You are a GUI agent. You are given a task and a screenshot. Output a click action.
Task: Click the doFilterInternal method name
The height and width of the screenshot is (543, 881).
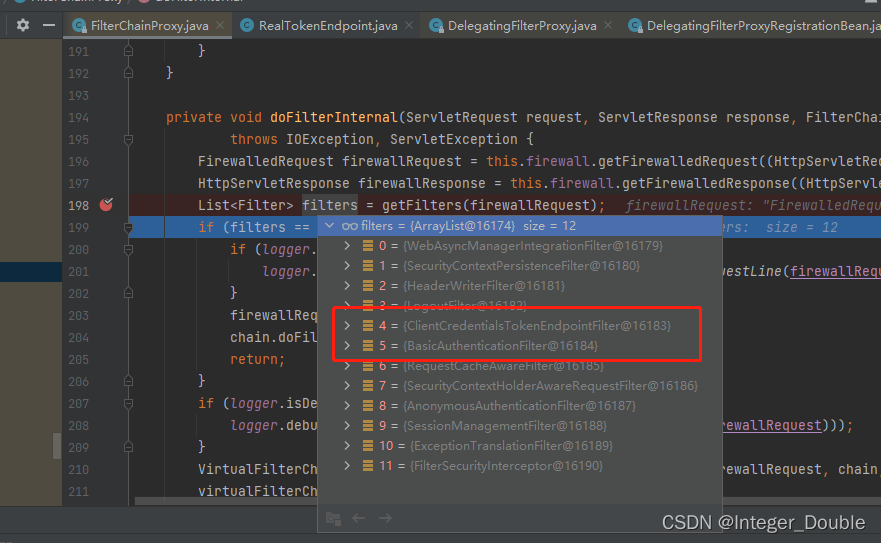(334, 117)
